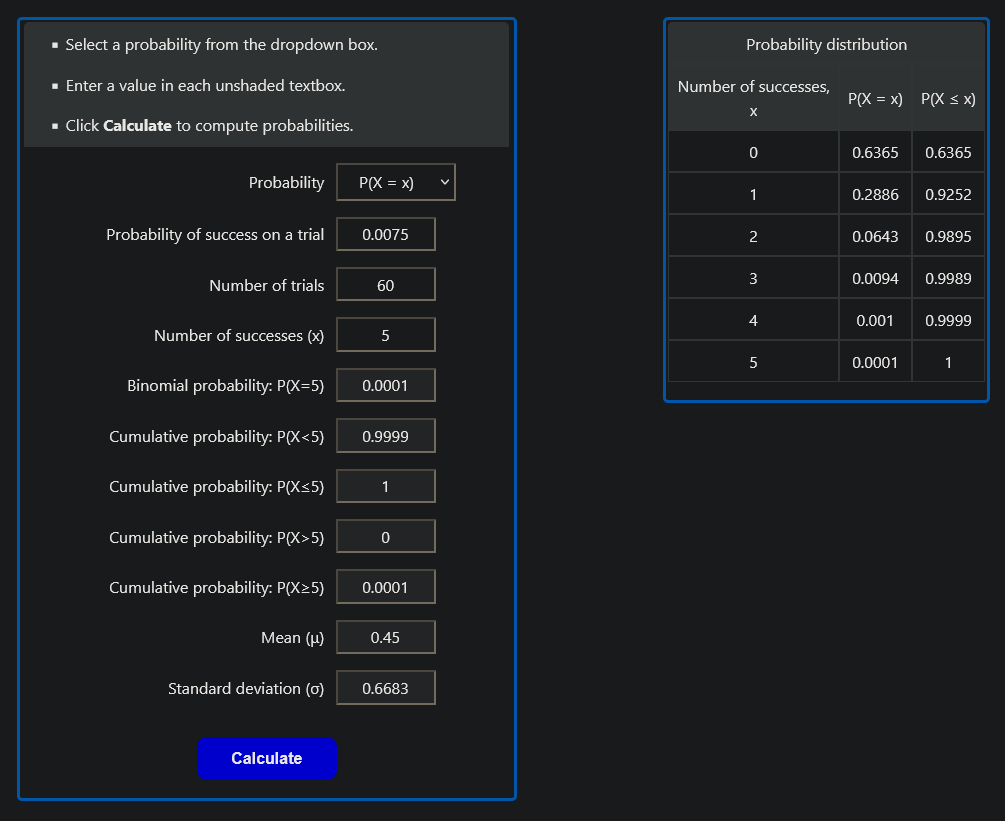Select the Cumulative probability P(X≥5) box
The height and width of the screenshot is (821, 1005).
click(x=385, y=587)
